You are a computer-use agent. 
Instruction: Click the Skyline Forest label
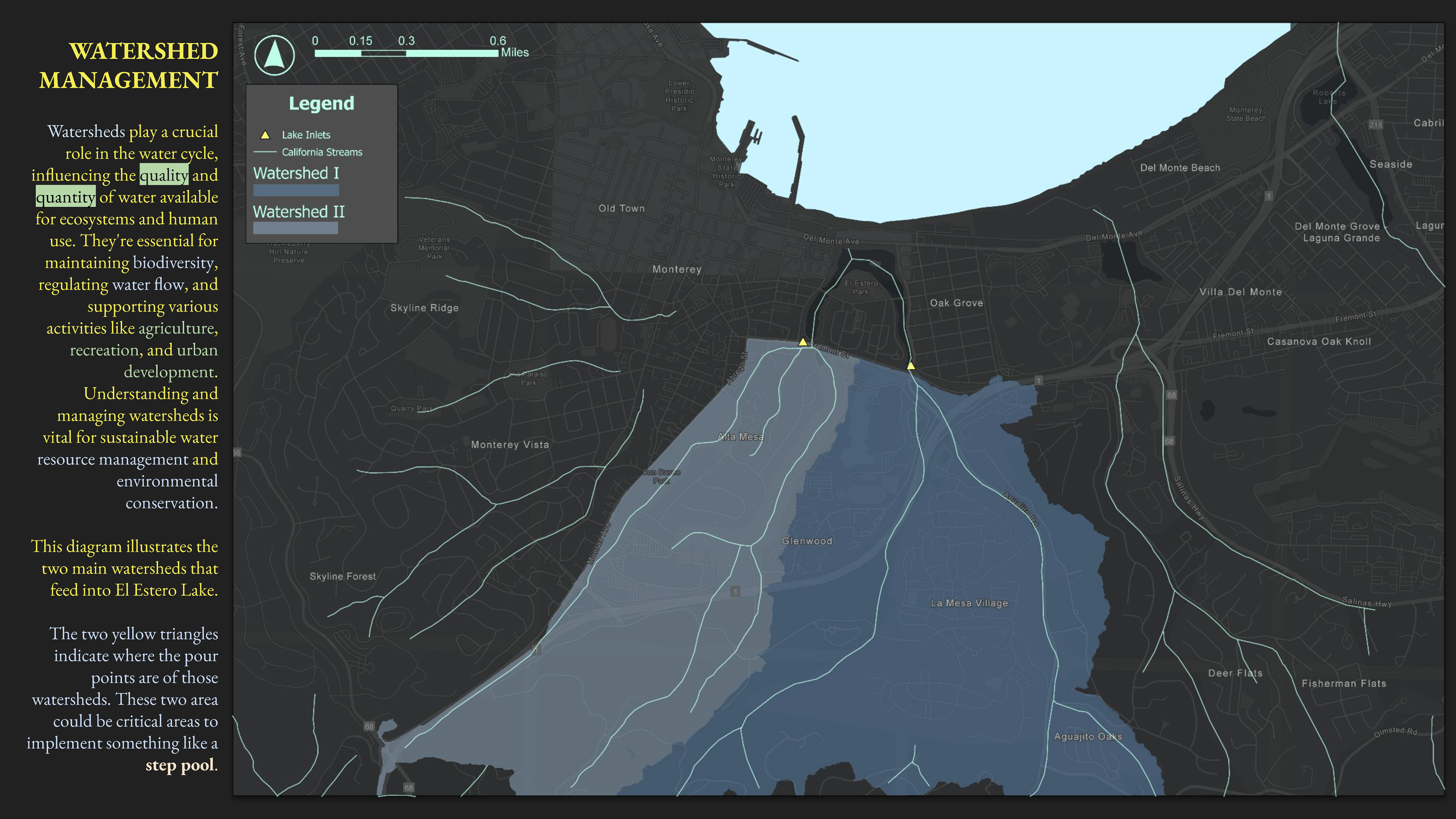coord(342,576)
